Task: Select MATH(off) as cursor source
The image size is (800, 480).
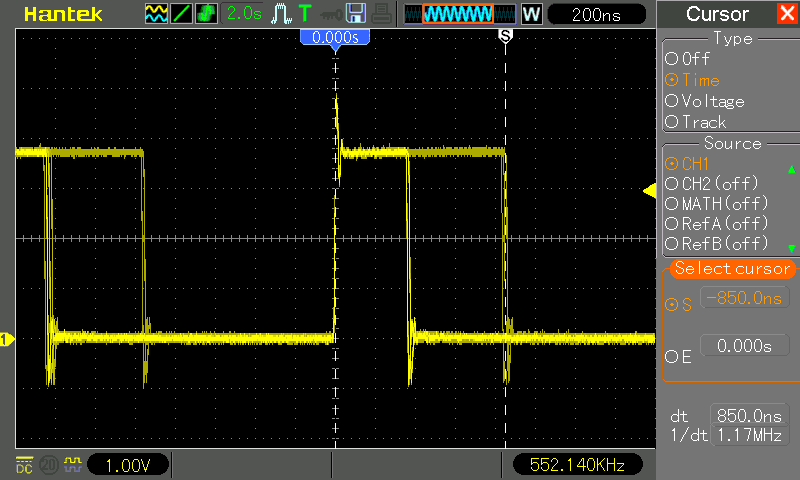Action: (716, 204)
